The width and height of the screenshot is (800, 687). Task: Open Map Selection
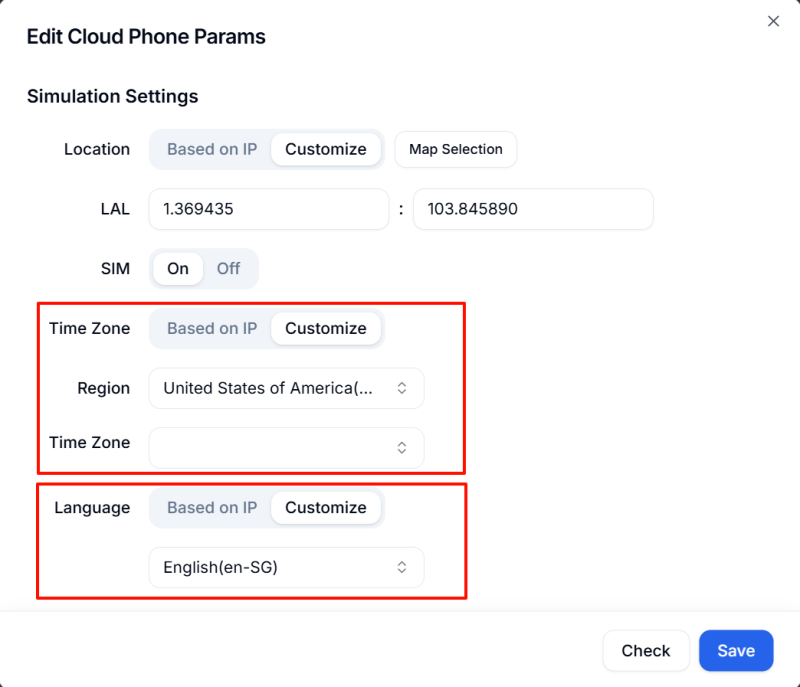click(x=455, y=149)
